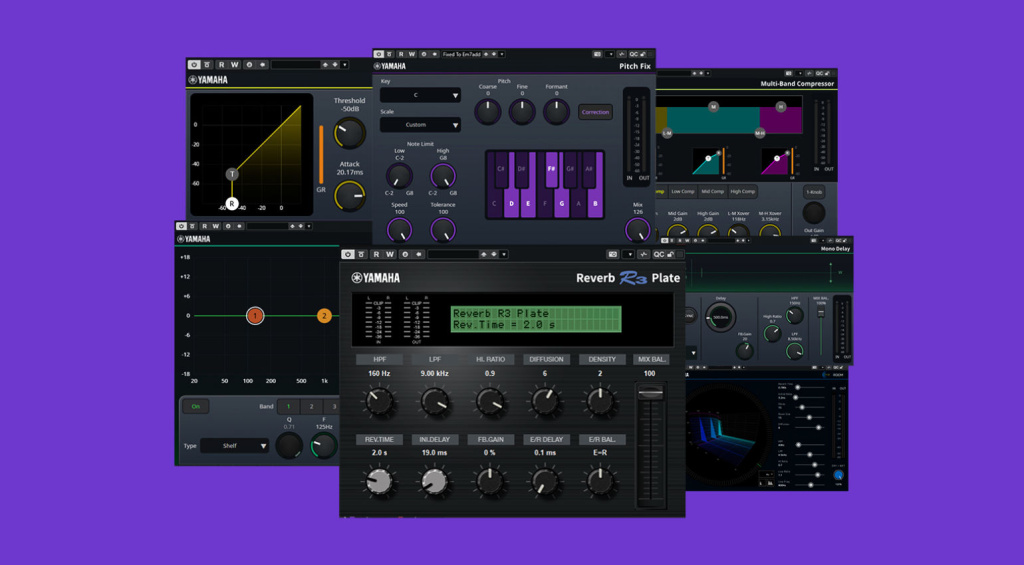Select EQ band node 2
The image size is (1024, 565).
(x=324, y=316)
